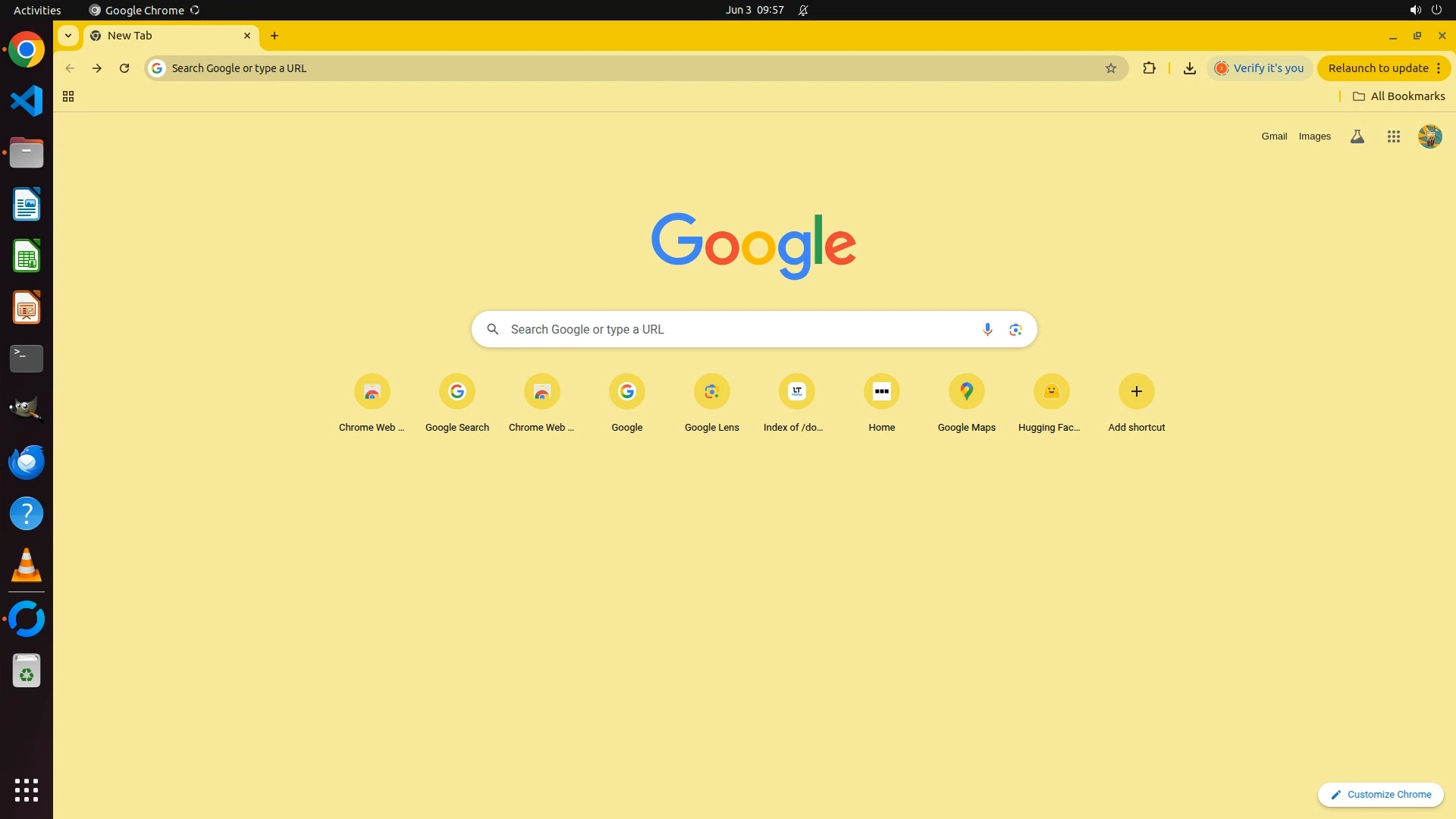
Task: Click the Extensions puzzle icon
Action: click(1149, 68)
